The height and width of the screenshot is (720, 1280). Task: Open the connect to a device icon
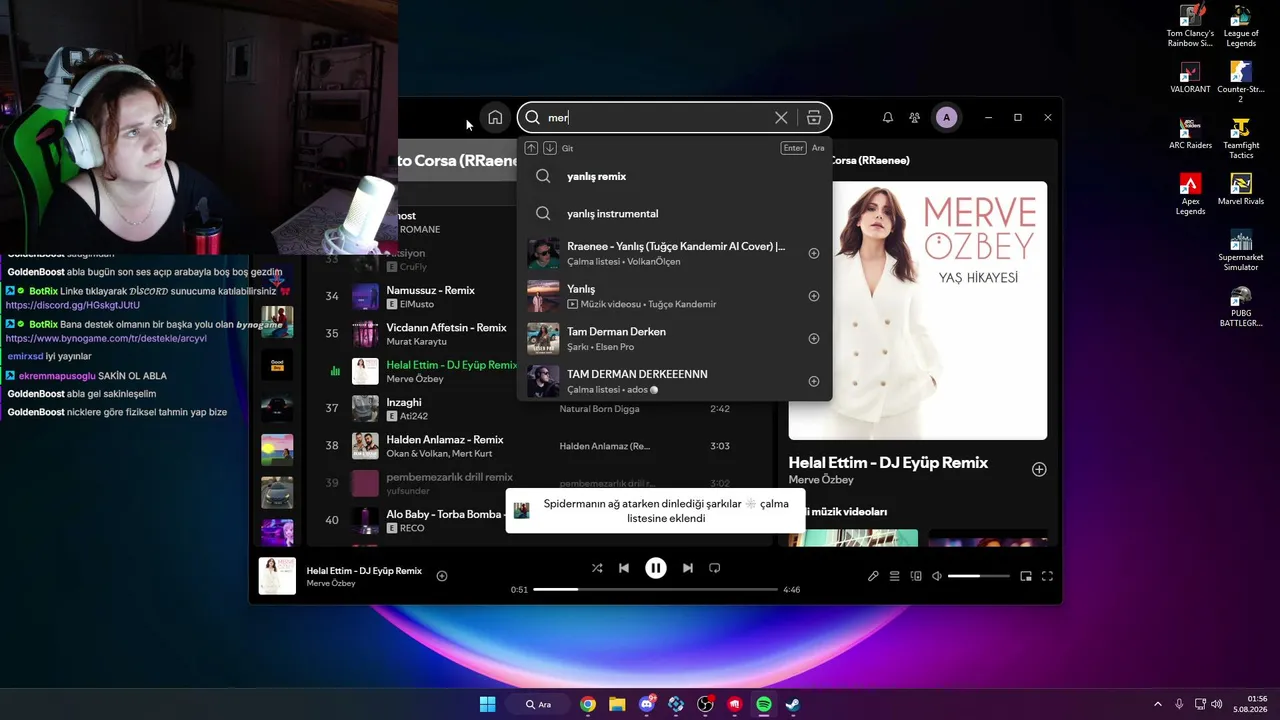coord(916,576)
